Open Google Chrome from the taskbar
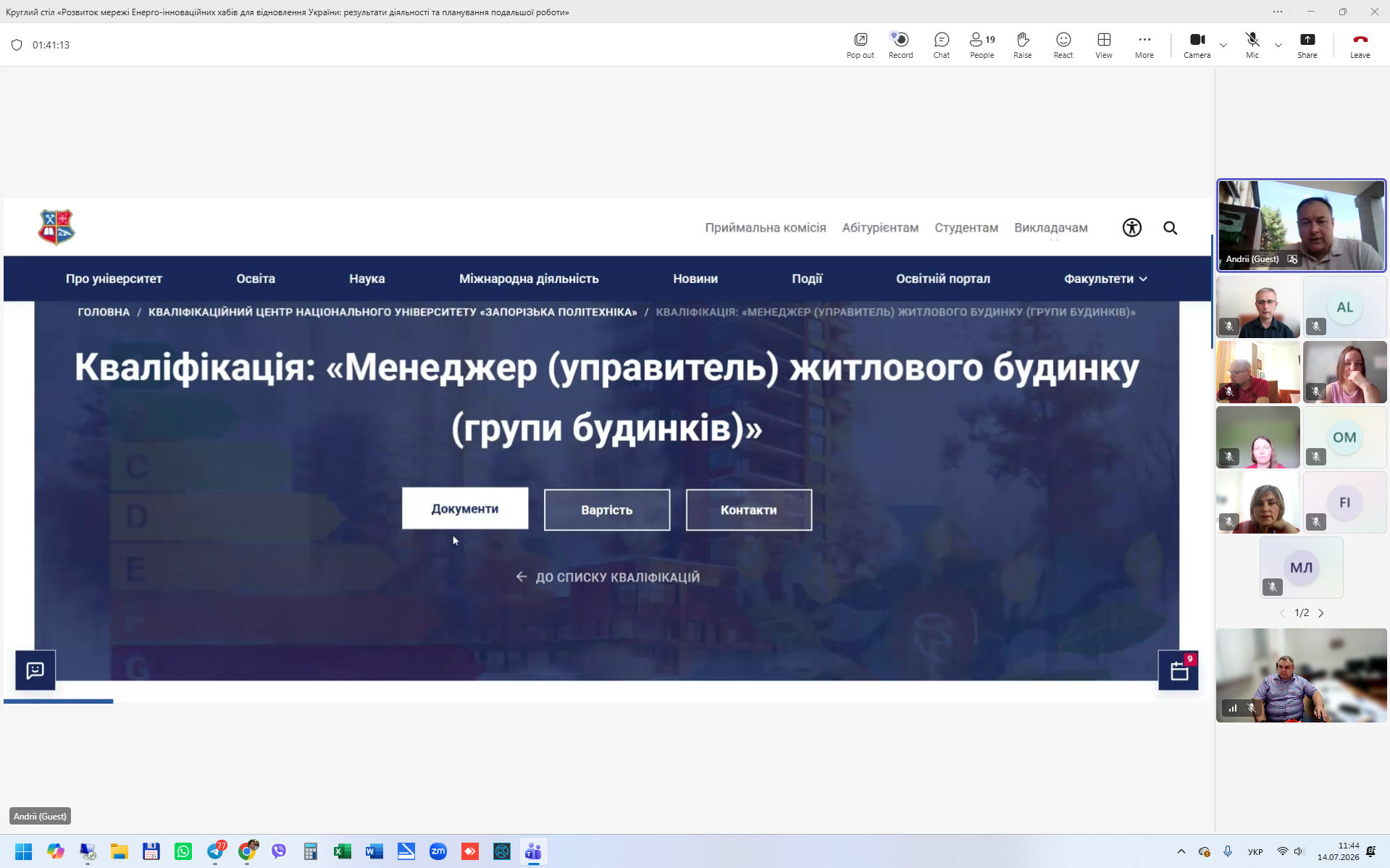This screenshot has height=868, width=1390. [247, 851]
